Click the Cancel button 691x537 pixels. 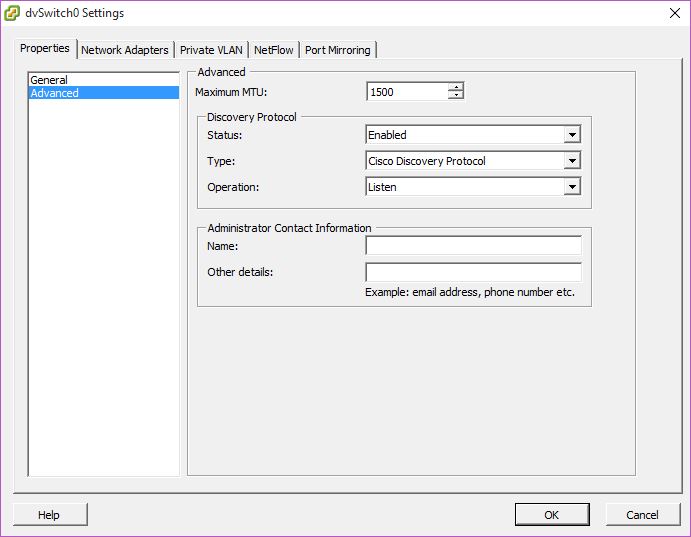coord(642,515)
